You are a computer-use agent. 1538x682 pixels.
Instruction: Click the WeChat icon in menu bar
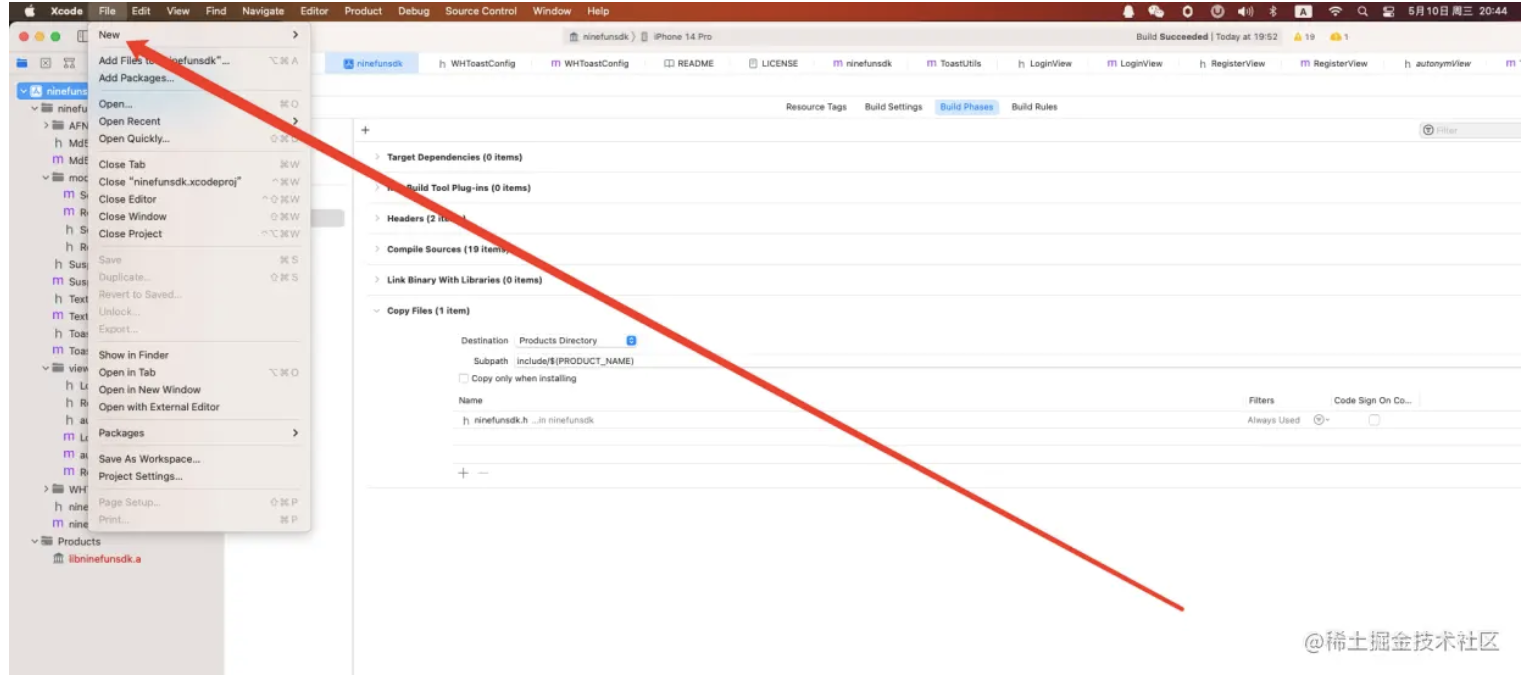[1157, 11]
